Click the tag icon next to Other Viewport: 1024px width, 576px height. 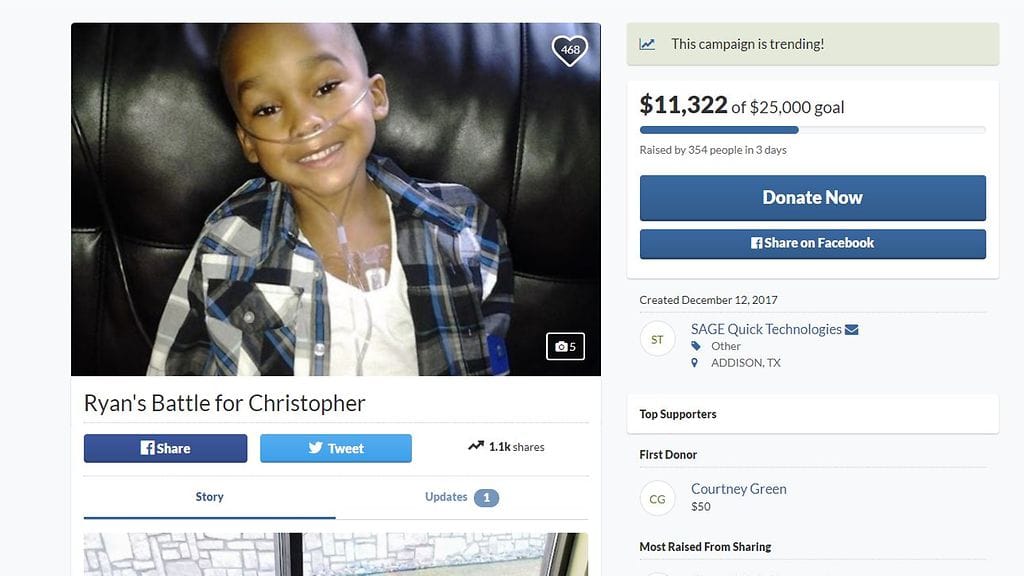click(x=696, y=346)
